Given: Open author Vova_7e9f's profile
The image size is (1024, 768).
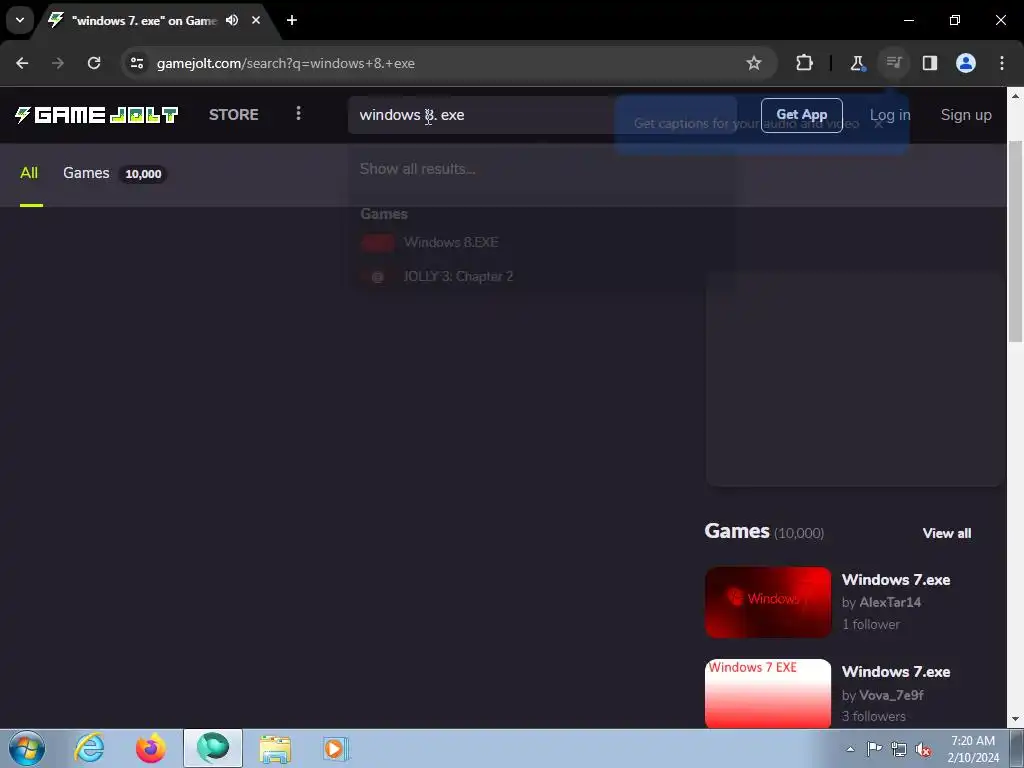Looking at the screenshot, I should click(x=891, y=695).
